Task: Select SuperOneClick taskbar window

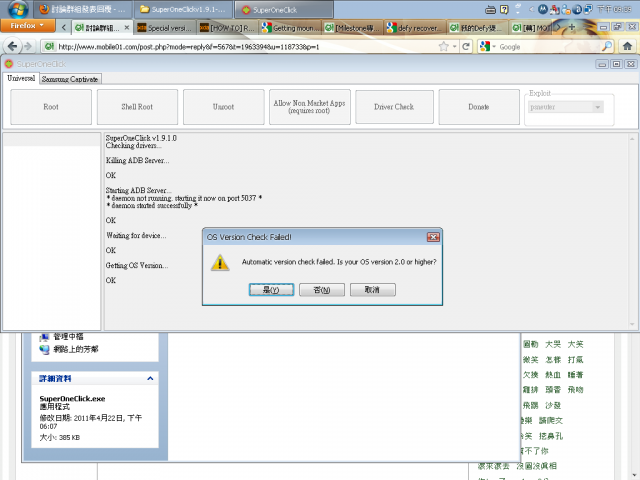Action: [284, 9]
